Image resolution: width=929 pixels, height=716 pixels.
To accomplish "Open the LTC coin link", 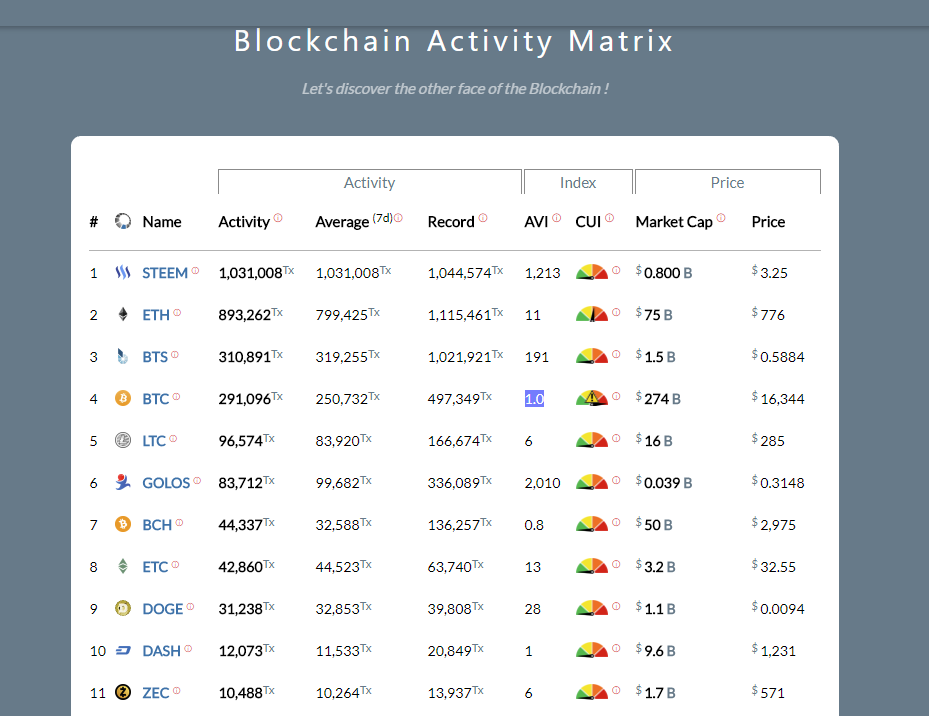I will point(154,442).
